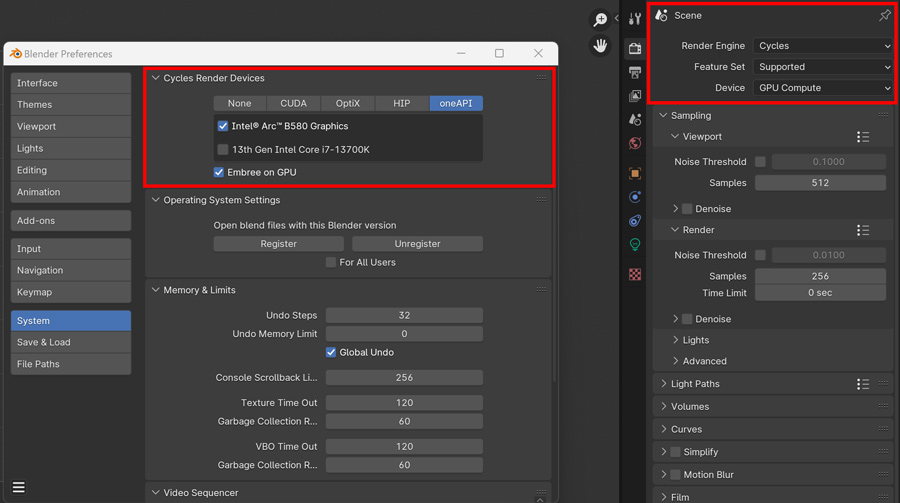Open the Tool properties tab
The height and width of the screenshot is (503, 900).
point(635,20)
